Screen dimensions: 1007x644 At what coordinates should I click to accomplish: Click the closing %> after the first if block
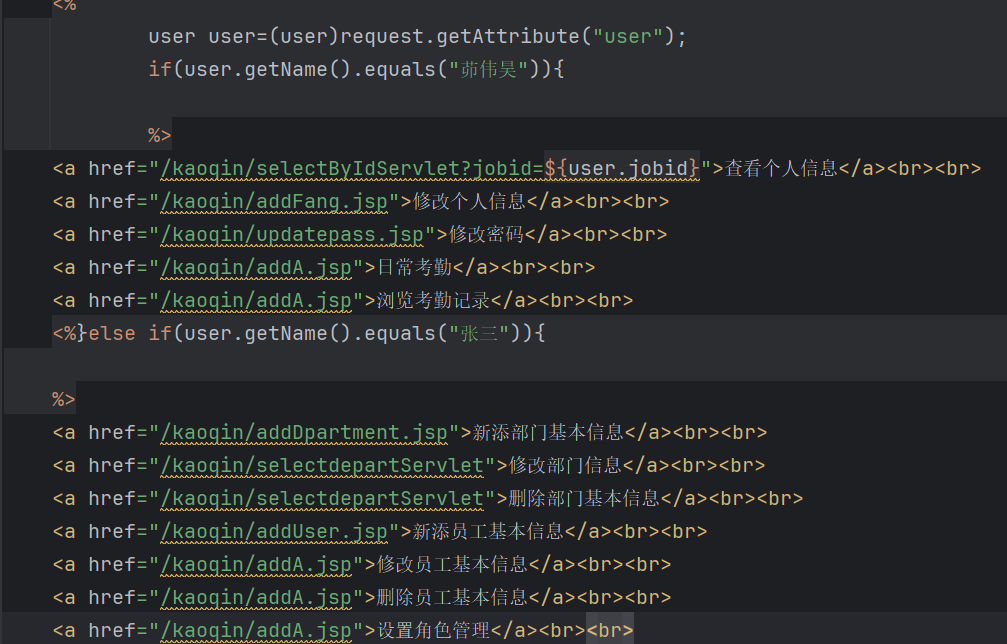(159, 135)
